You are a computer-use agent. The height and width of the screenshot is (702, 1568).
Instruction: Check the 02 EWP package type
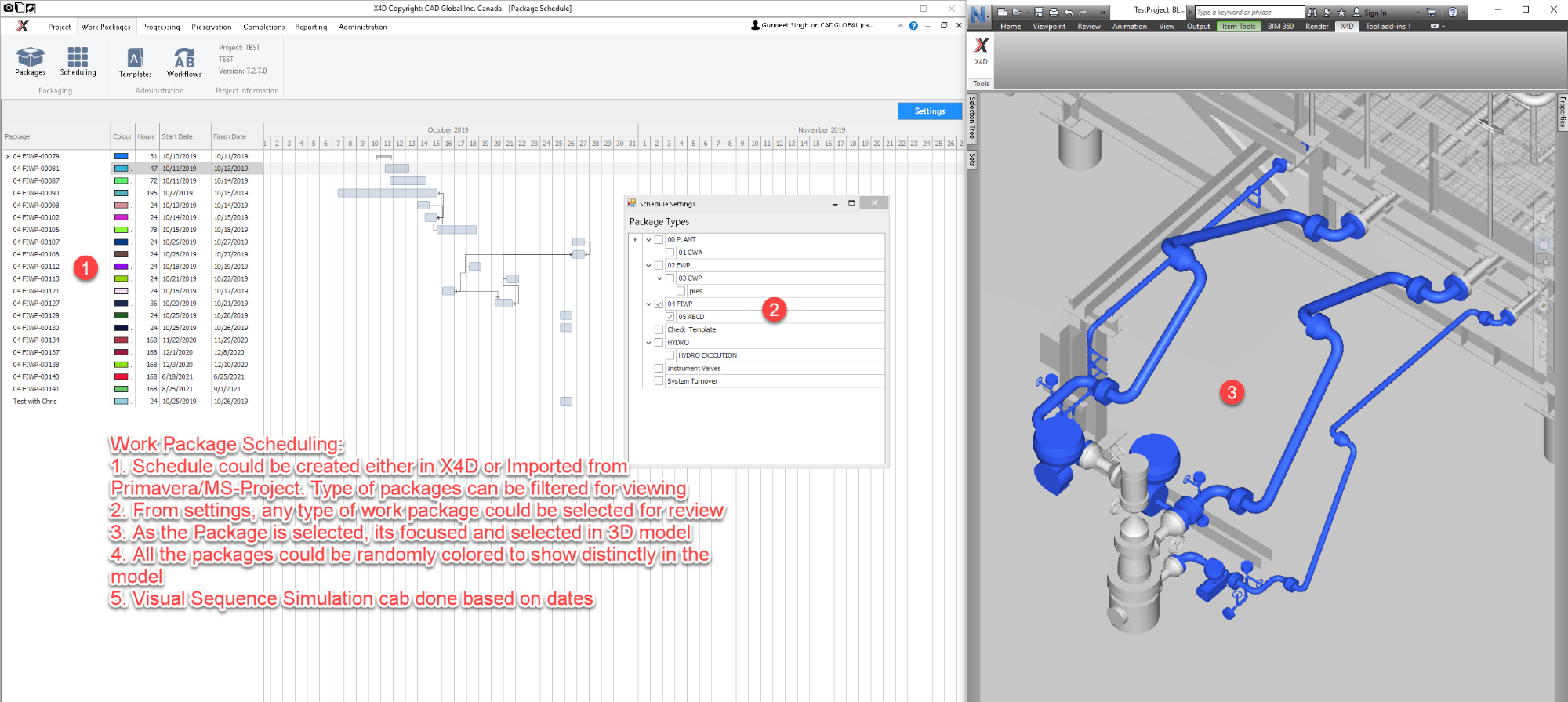(x=659, y=266)
